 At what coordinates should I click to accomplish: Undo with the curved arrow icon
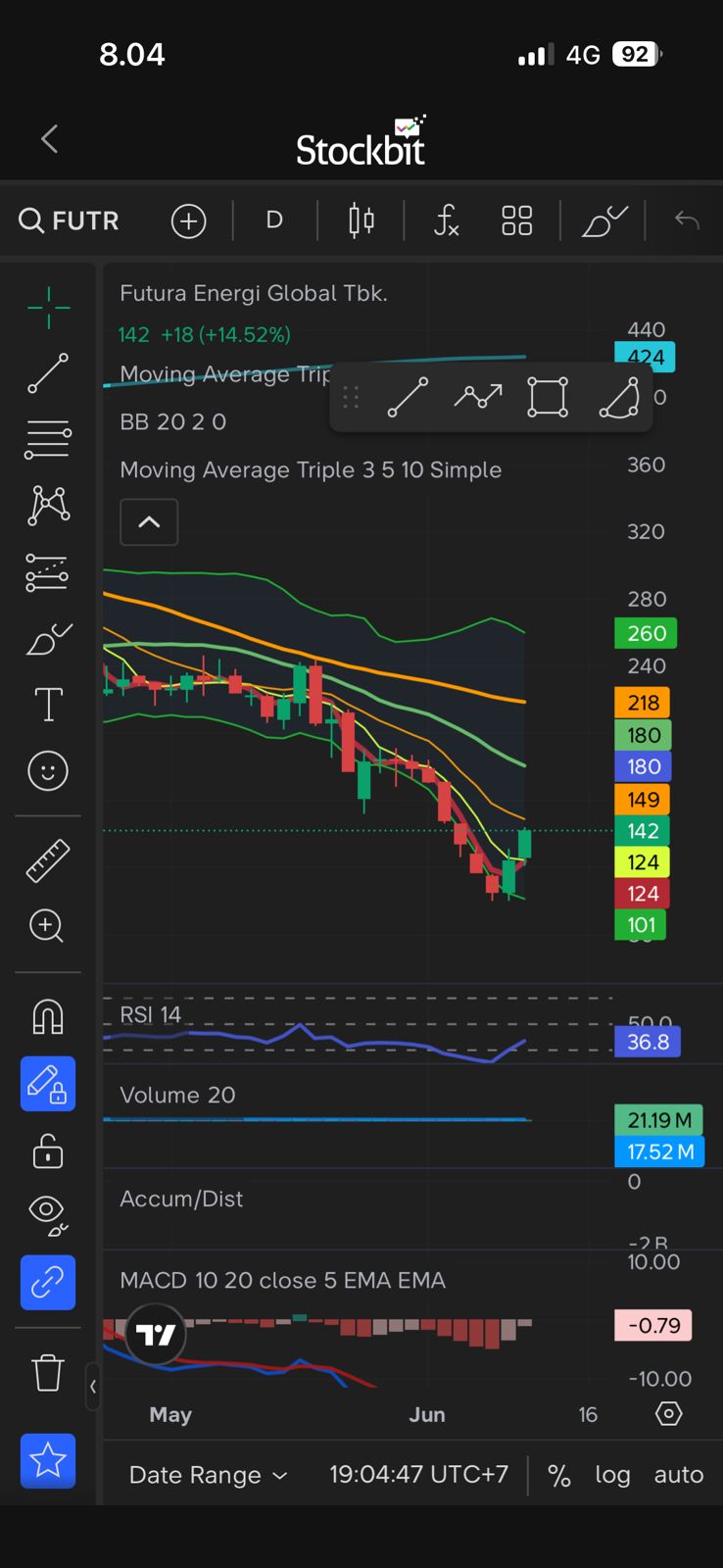coord(687,220)
